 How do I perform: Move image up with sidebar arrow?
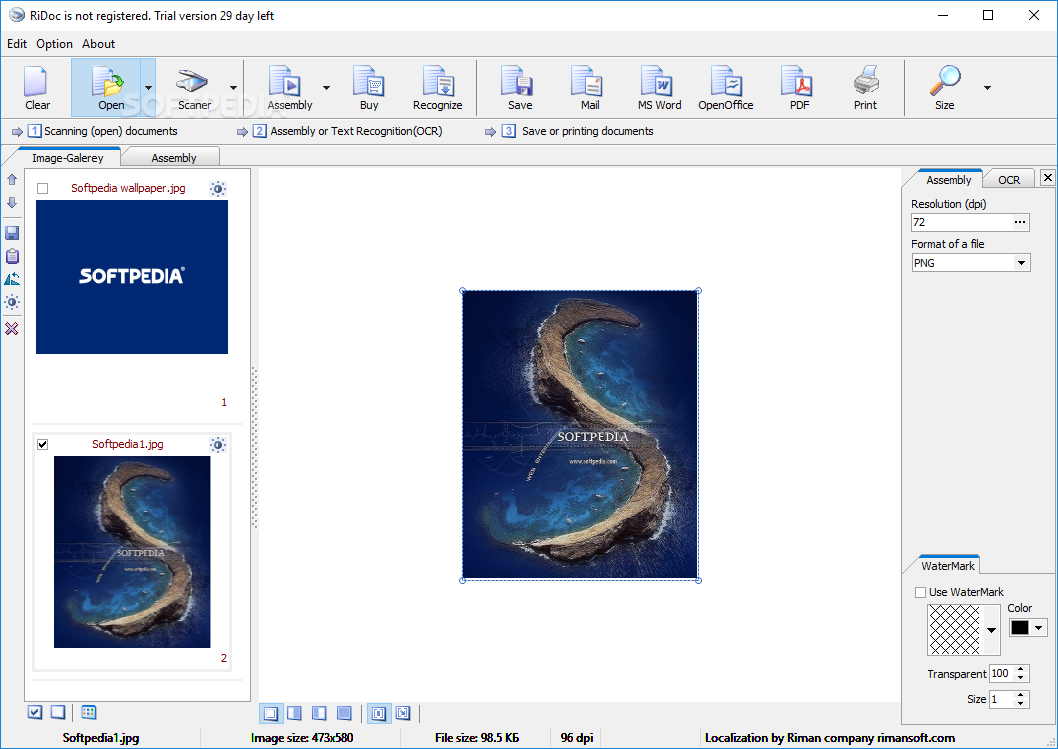tap(12, 179)
